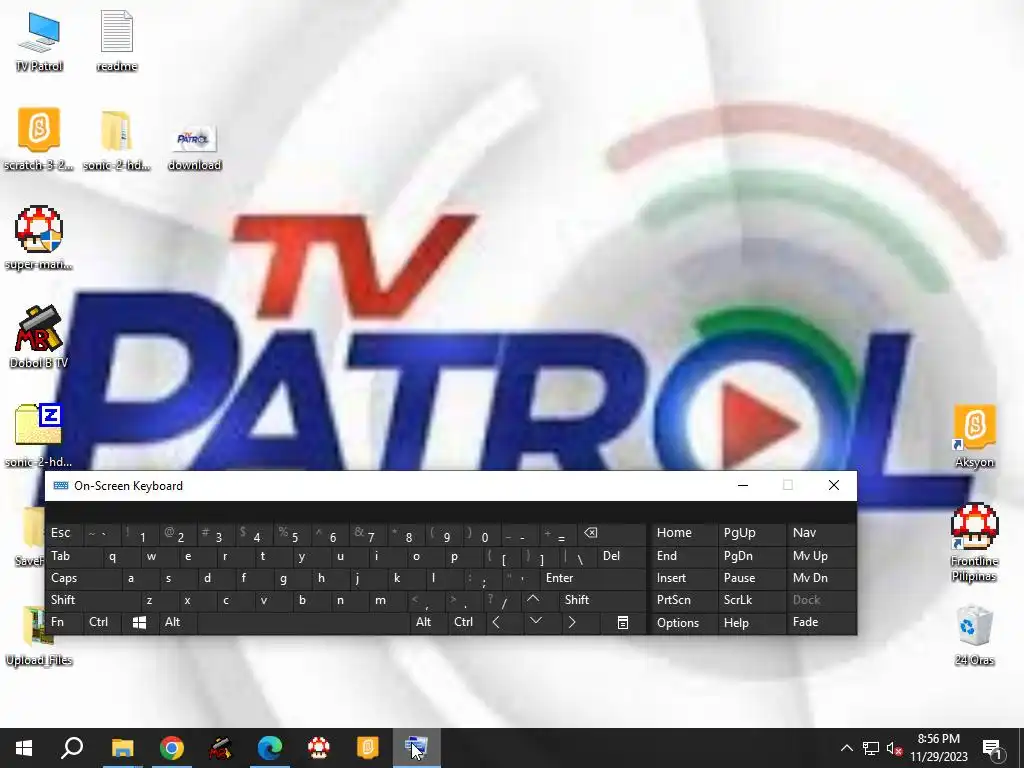Open the clock showing 8:56 PM
1024x768 pixels.
(938, 748)
